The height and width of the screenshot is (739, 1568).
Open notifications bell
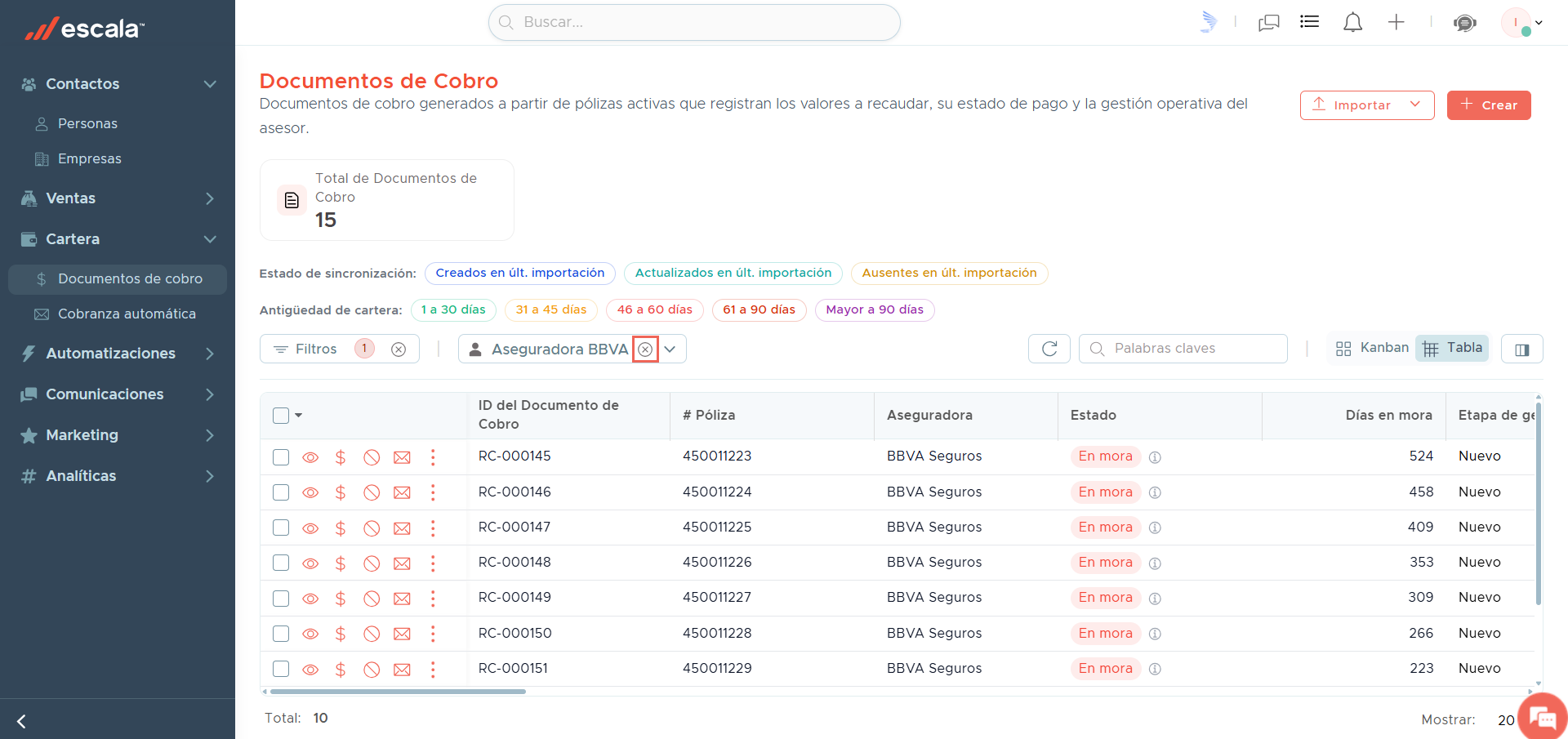(x=1353, y=23)
